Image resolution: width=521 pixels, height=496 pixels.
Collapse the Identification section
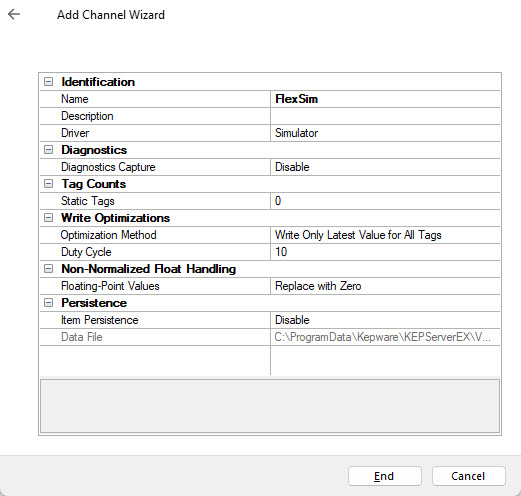[x=48, y=82]
